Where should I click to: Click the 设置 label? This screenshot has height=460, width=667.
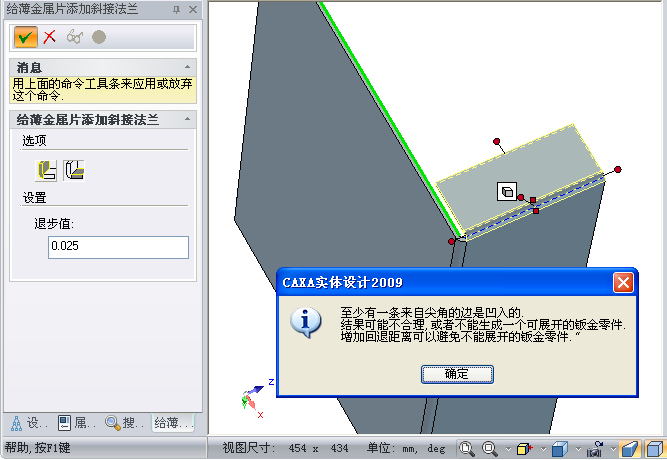pyautogui.click(x=34, y=198)
